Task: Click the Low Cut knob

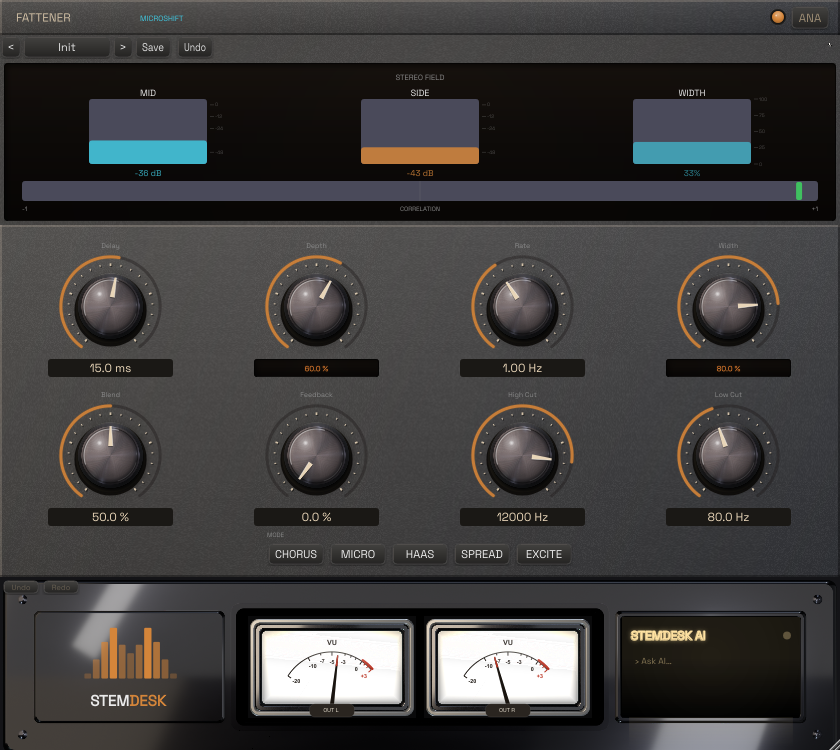Action: pos(728,455)
